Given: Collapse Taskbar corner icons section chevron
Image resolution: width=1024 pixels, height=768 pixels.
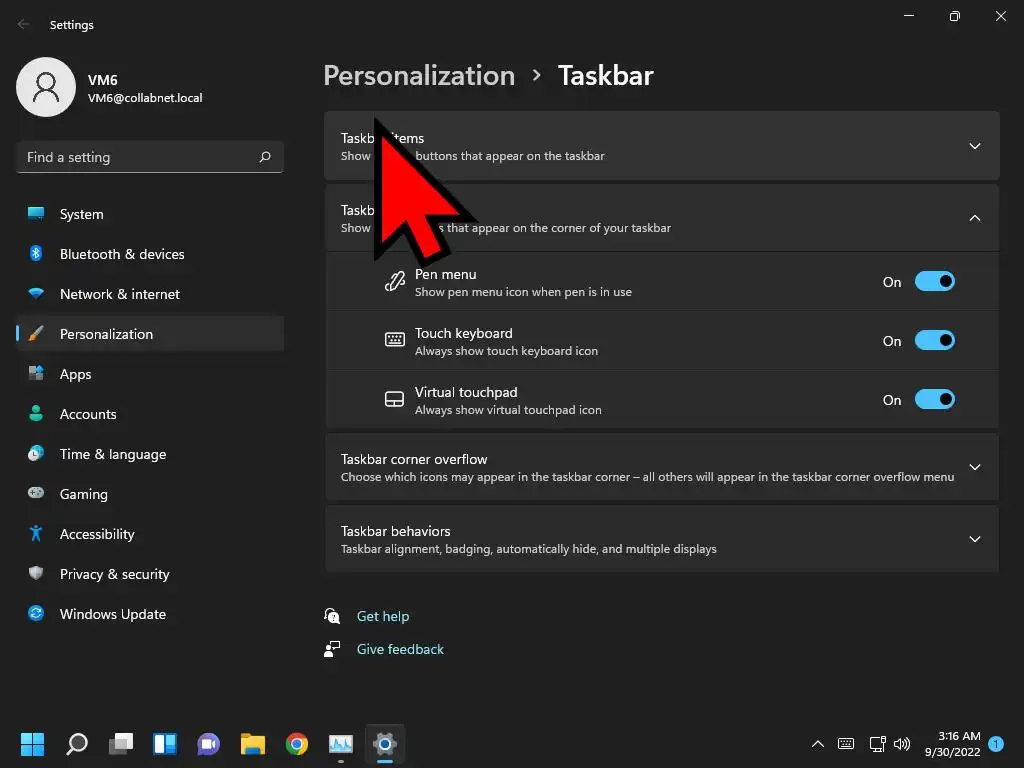Looking at the screenshot, I should (x=974, y=217).
